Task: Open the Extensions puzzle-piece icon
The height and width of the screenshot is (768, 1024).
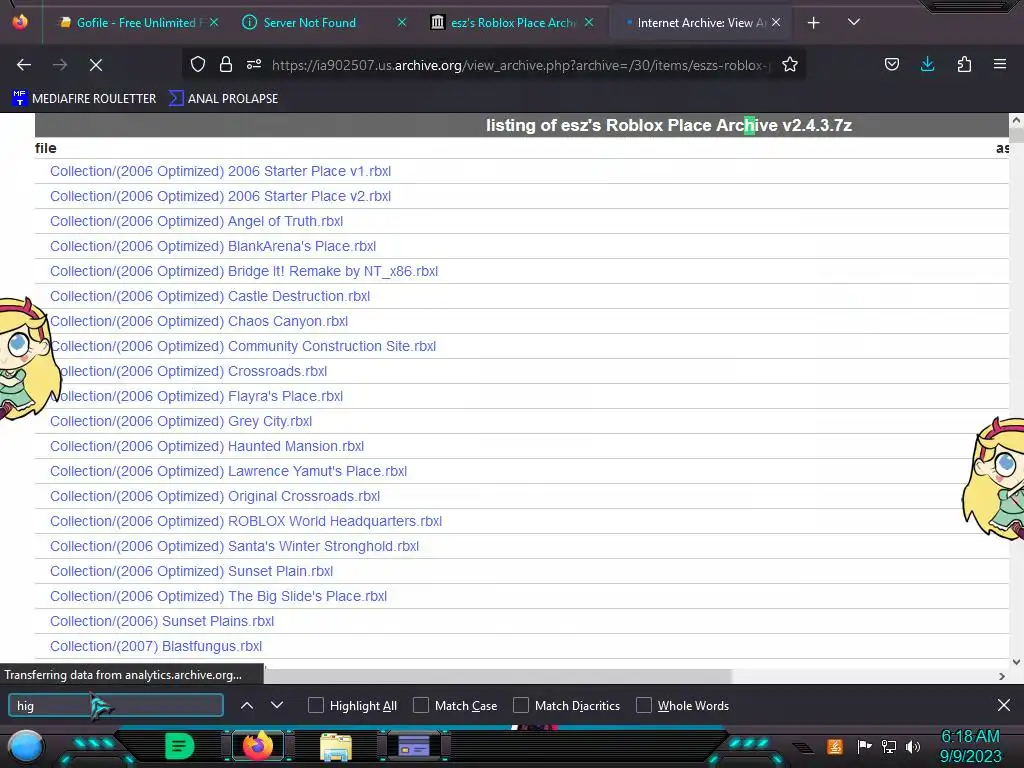Action: click(x=964, y=65)
